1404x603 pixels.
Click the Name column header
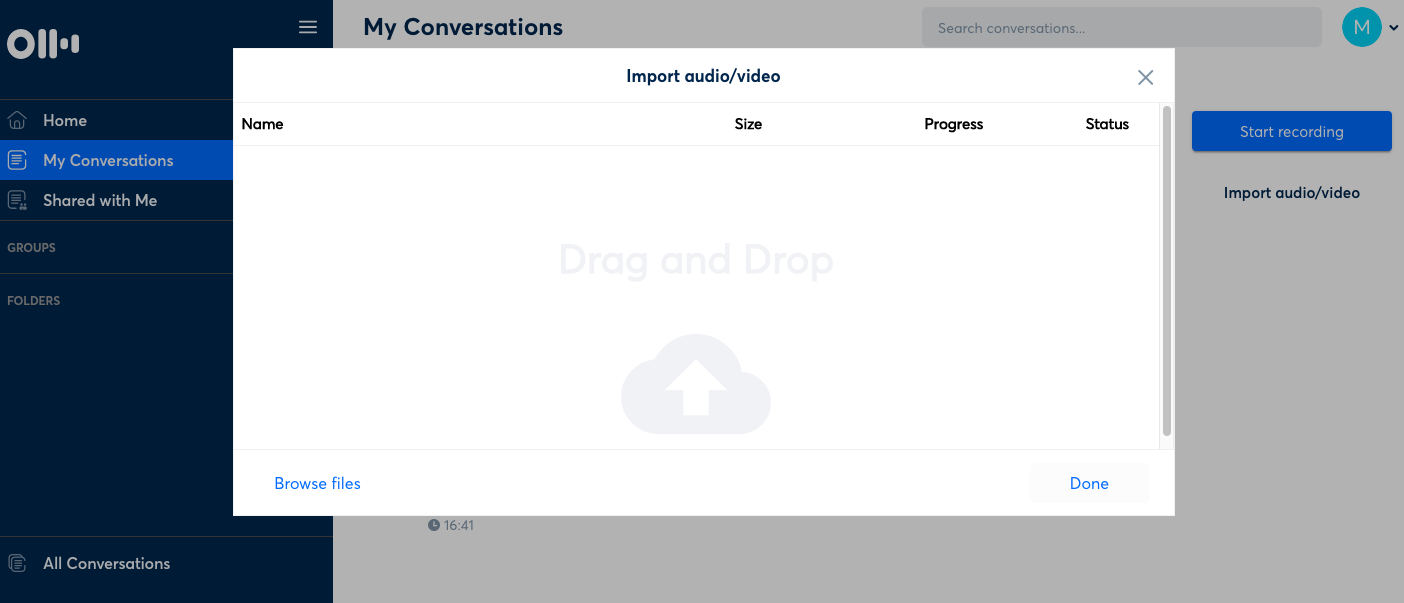coord(262,123)
